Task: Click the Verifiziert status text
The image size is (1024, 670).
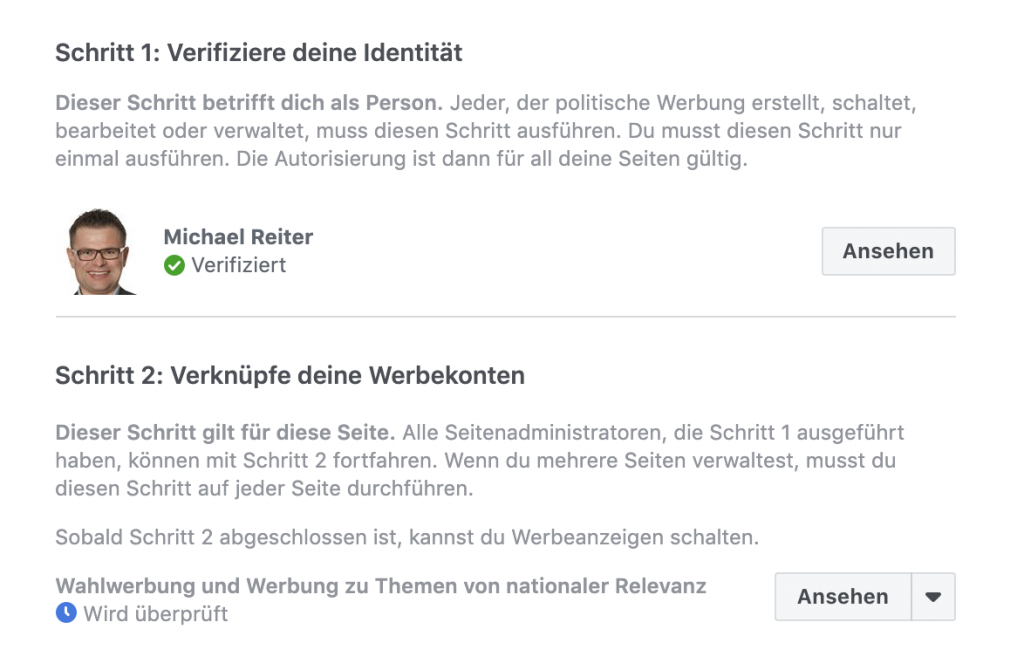Action: click(239, 265)
